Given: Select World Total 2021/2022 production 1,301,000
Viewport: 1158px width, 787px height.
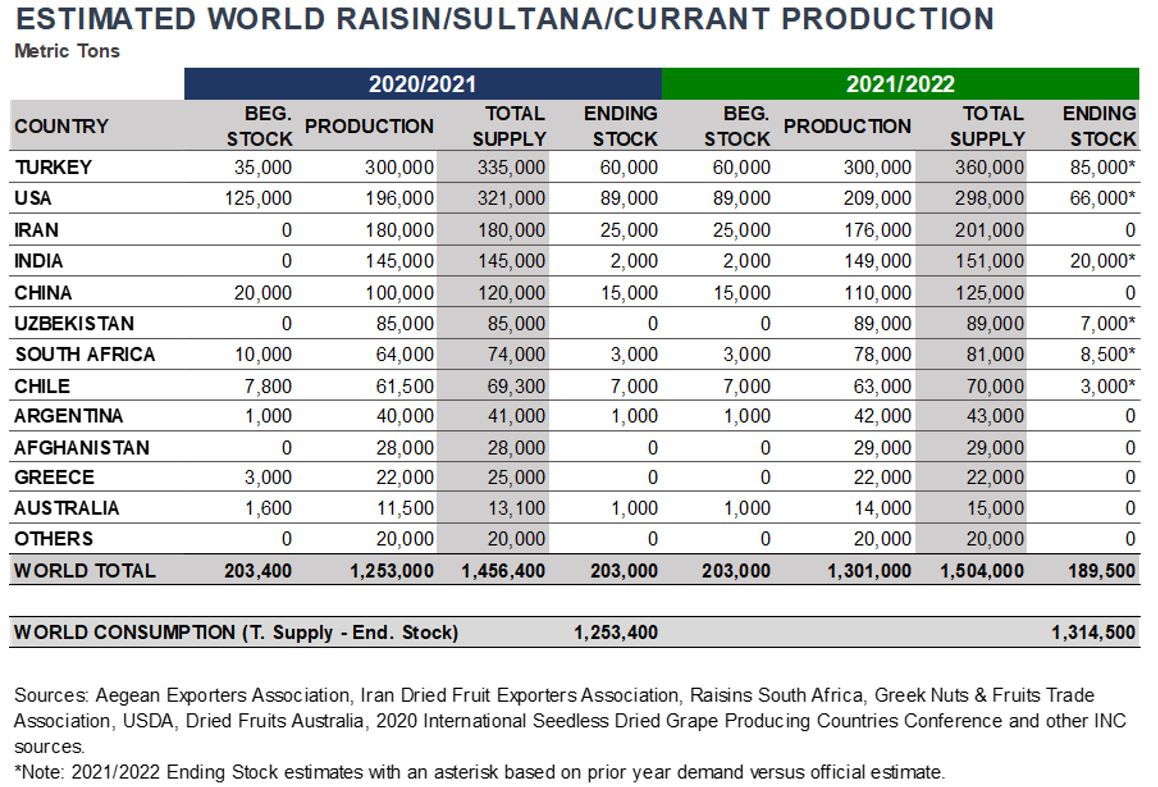Looking at the screenshot, I should click(869, 571).
